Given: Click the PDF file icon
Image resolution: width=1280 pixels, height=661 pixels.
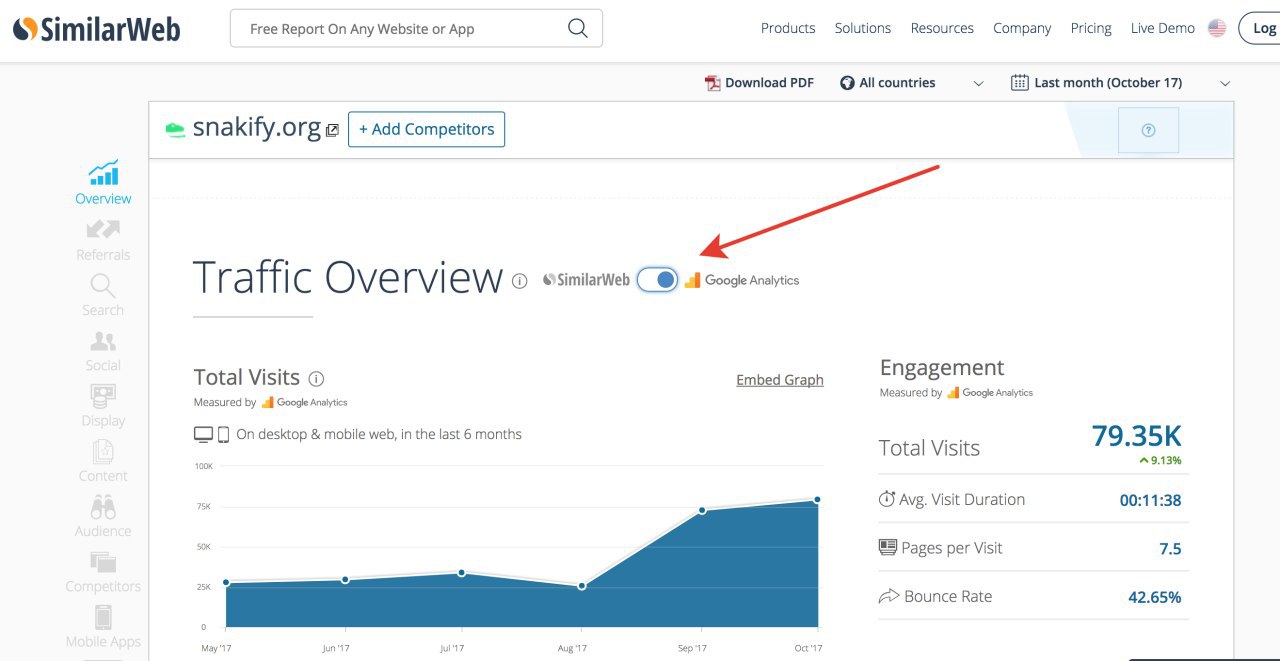Looking at the screenshot, I should point(713,83).
